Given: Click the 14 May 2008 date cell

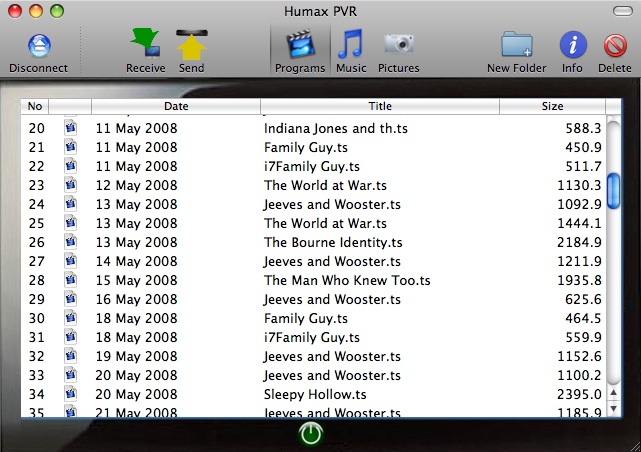Looking at the screenshot, I should [x=137, y=261].
